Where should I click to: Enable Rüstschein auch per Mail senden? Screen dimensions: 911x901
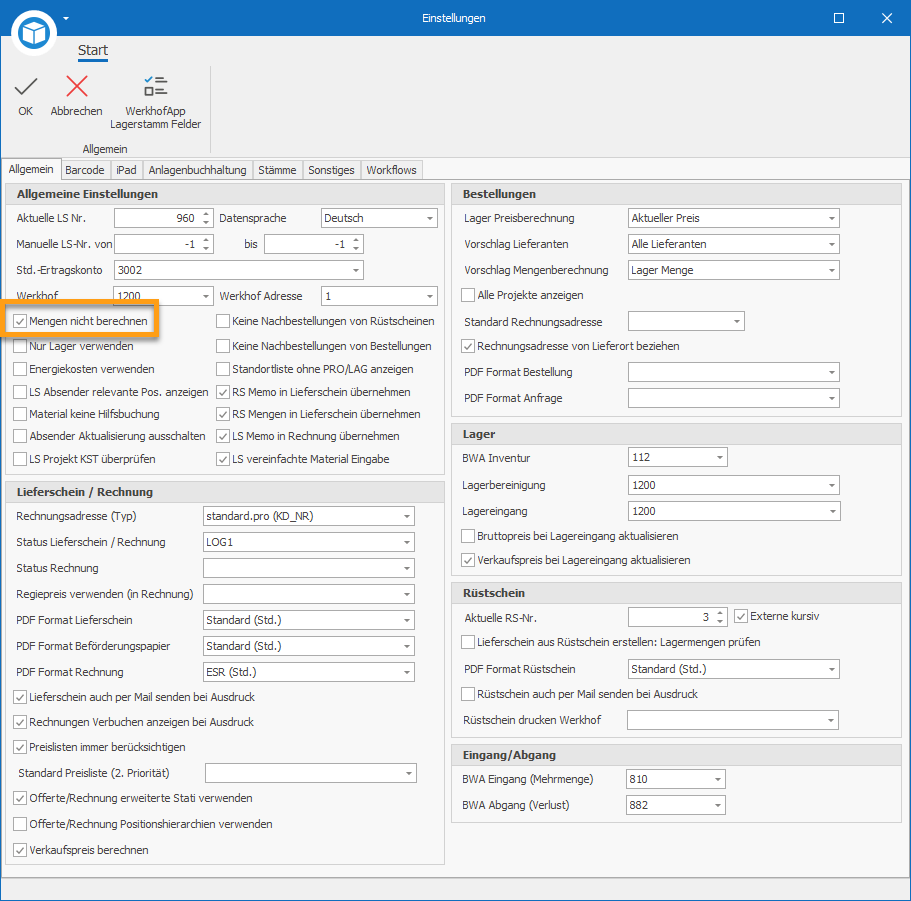(468, 694)
